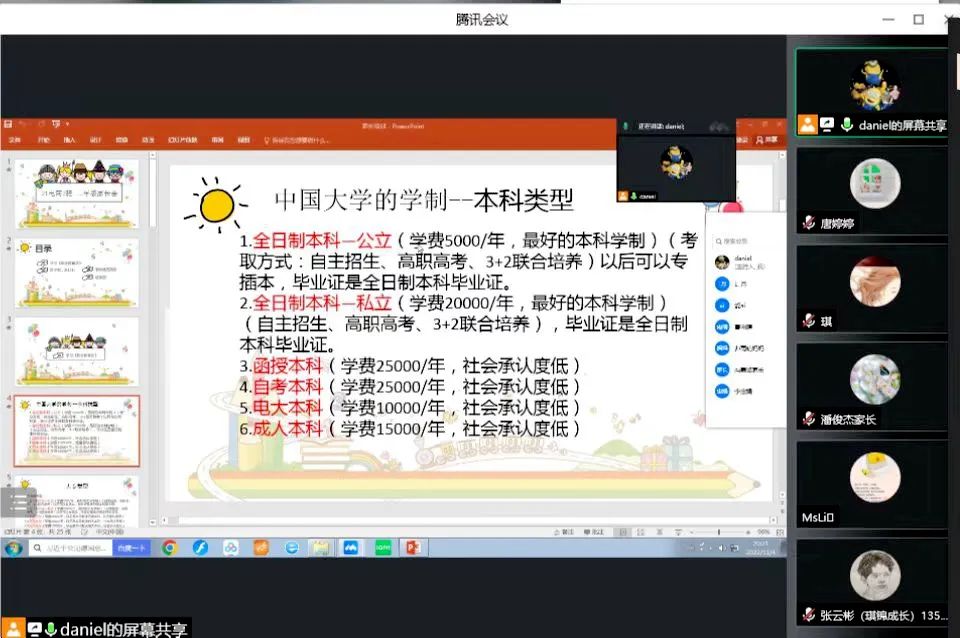Image resolution: width=960 pixels, height=638 pixels.
Task: Click the muted microphone icon beside 潘俊杰家长
Action: [x=808, y=419]
